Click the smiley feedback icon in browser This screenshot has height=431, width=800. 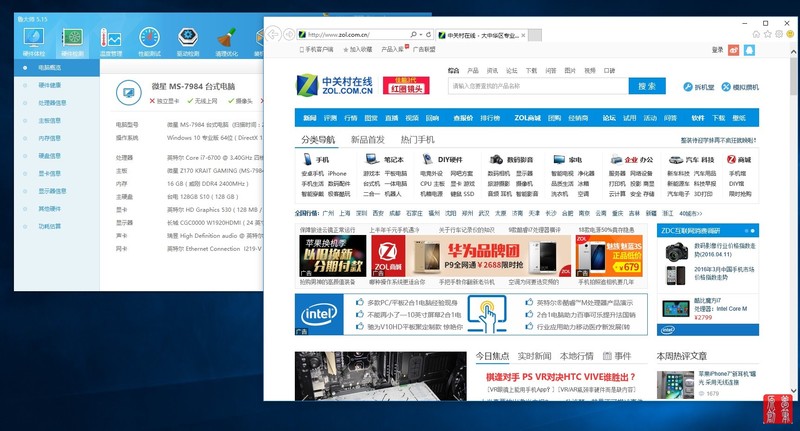[x=790, y=34]
